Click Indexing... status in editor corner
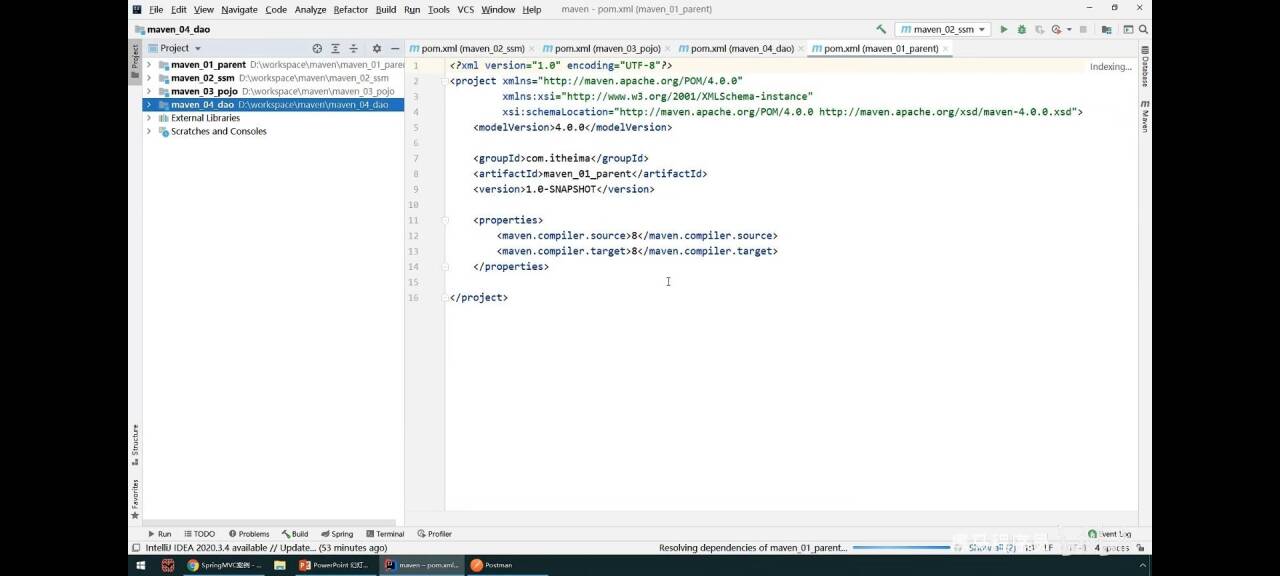The height and width of the screenshot is (576, 1280). pyautogui.click(x=1111, y=67)
